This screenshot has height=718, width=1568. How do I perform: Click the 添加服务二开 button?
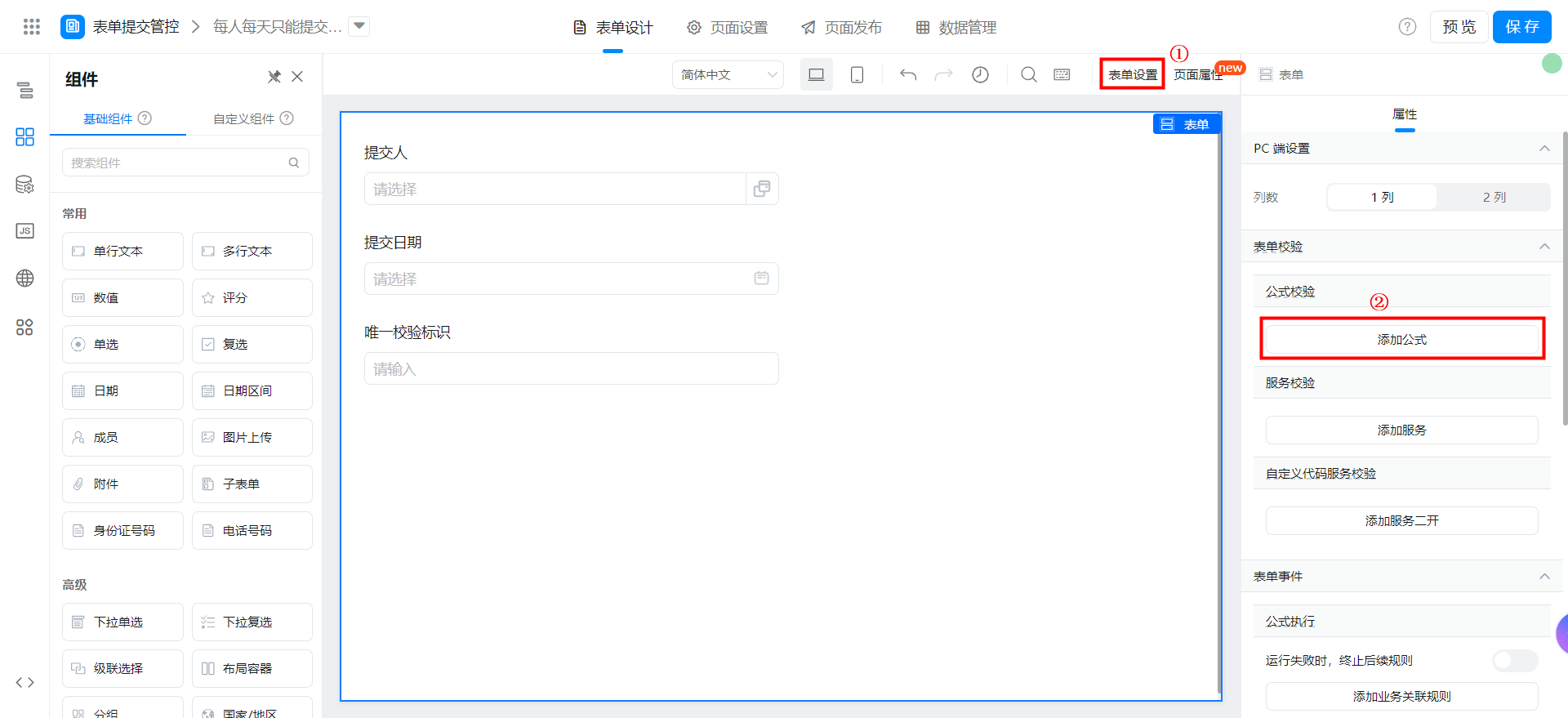click(1402, 520)
